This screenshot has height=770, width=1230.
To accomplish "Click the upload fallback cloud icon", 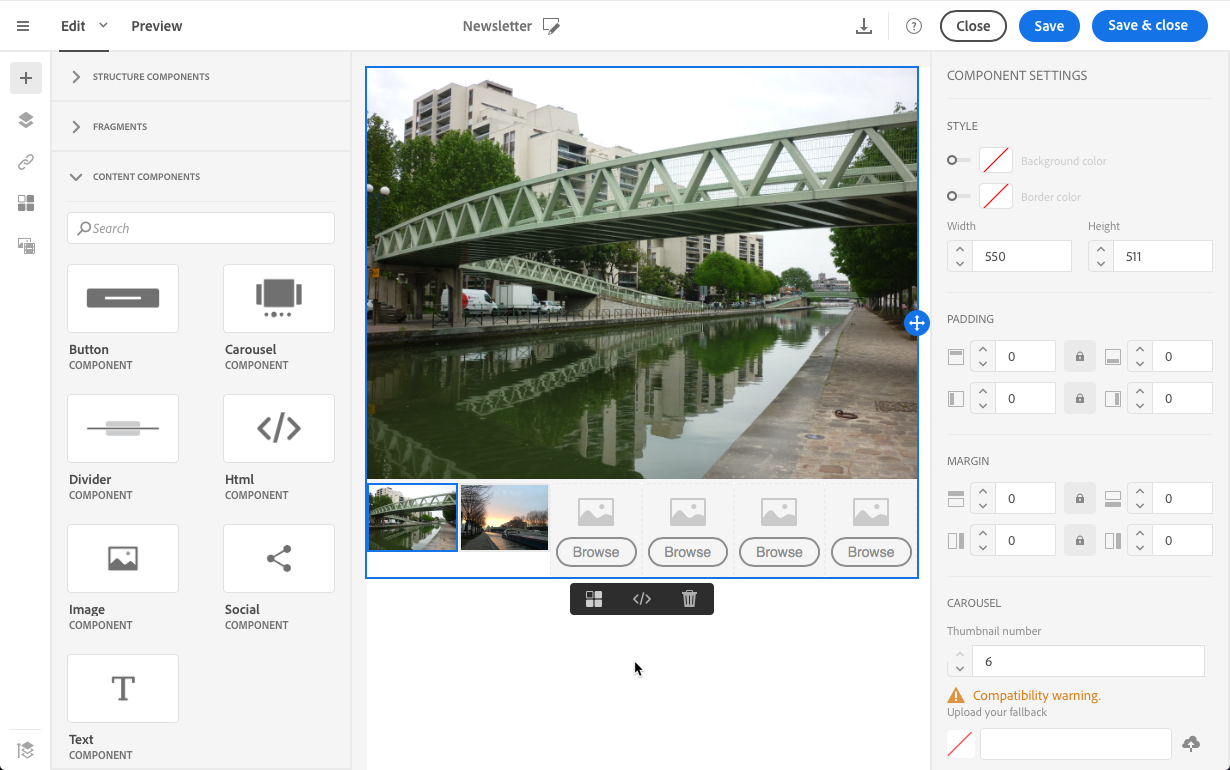I will point(1190,744).
